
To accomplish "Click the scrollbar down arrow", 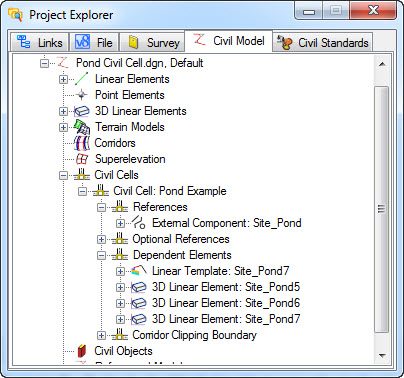I will [x=382, y=356].
